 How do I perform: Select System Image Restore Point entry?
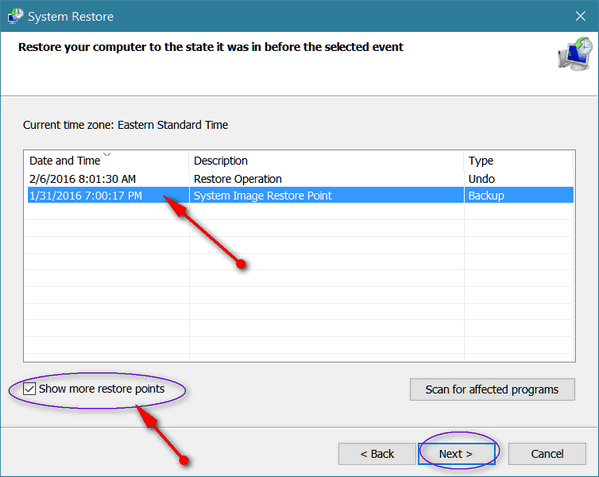click(262, 196)
